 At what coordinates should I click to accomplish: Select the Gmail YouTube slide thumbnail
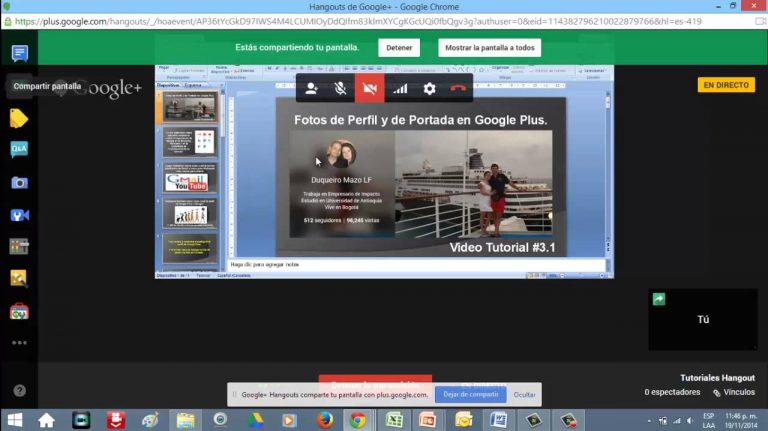[190, 178]
